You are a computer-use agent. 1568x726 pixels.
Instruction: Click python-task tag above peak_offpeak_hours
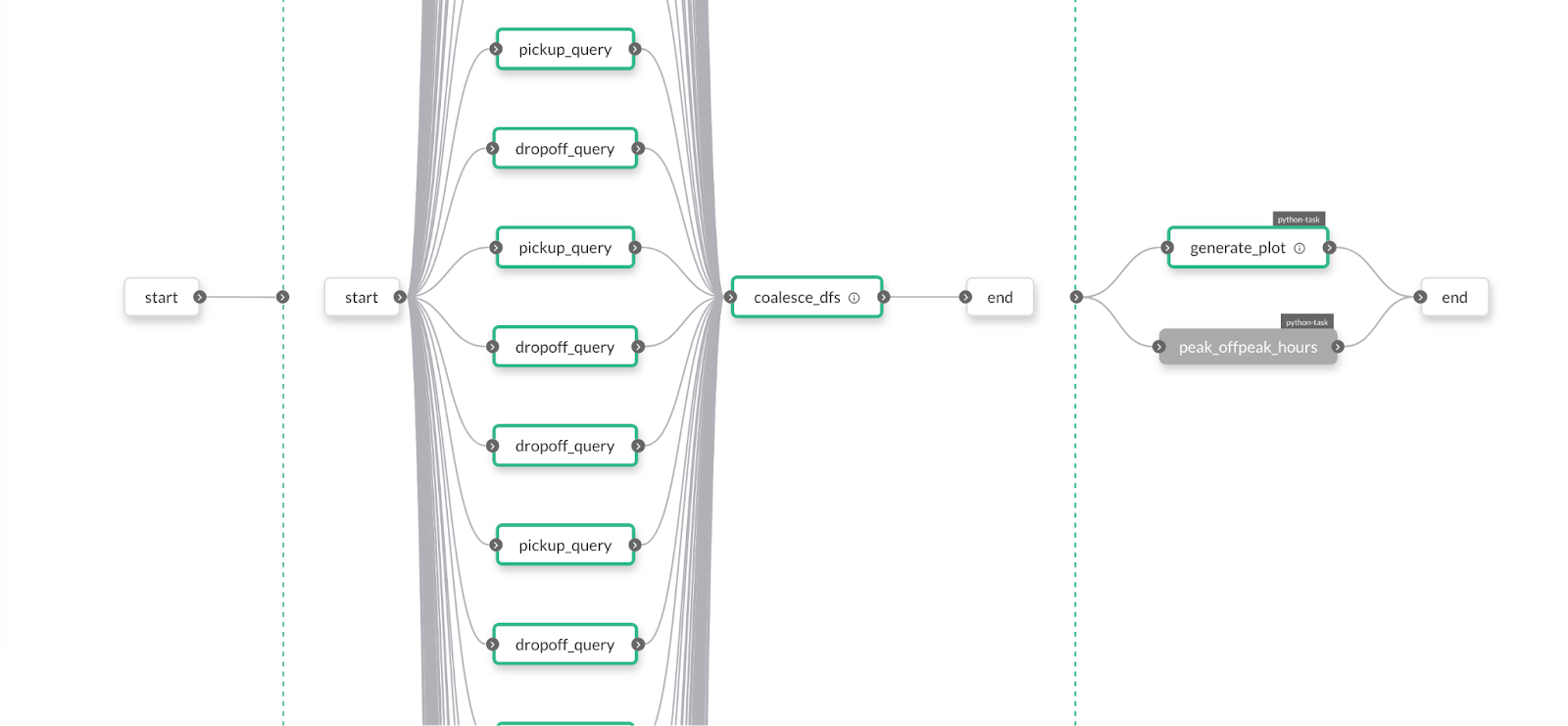coord(1307,322)
